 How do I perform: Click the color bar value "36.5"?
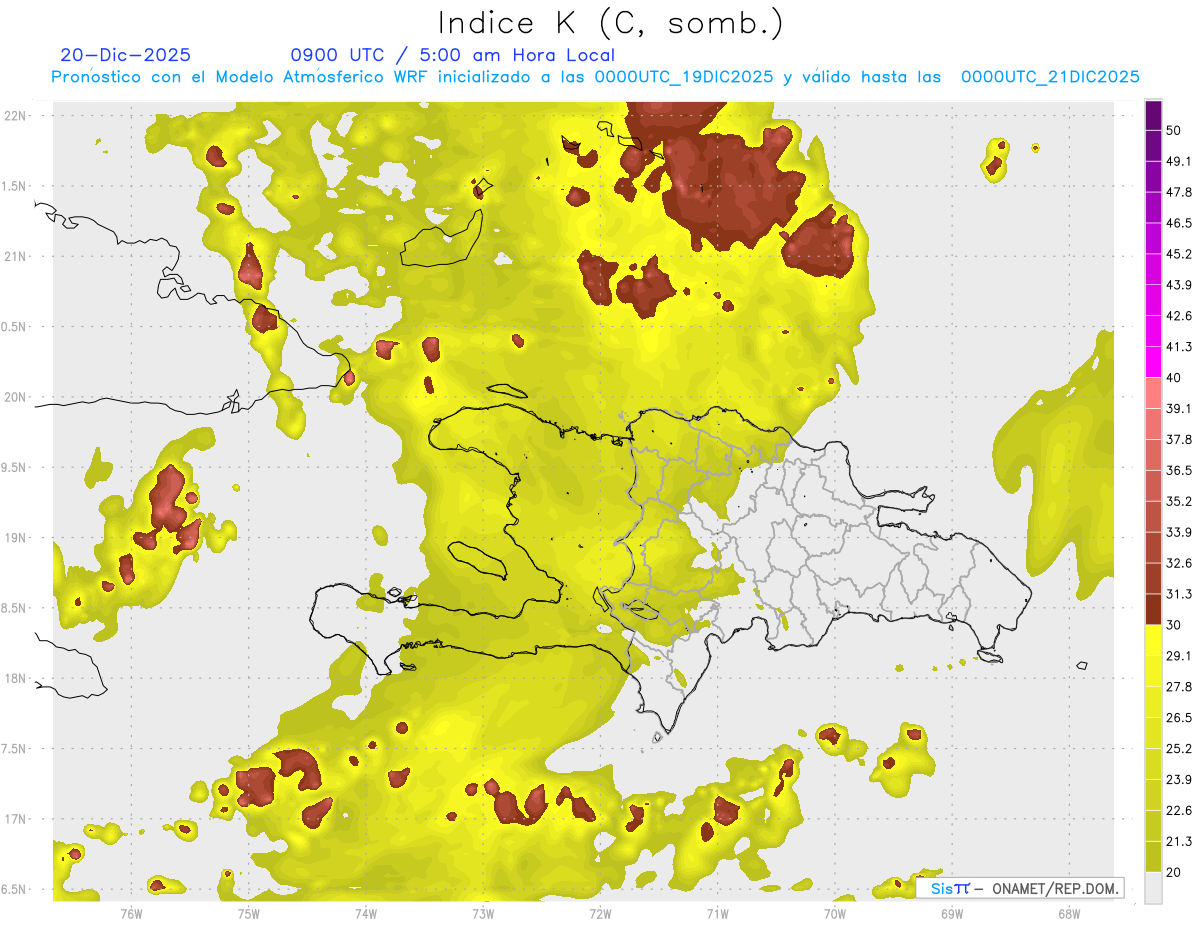click(x=1179, y=470)
